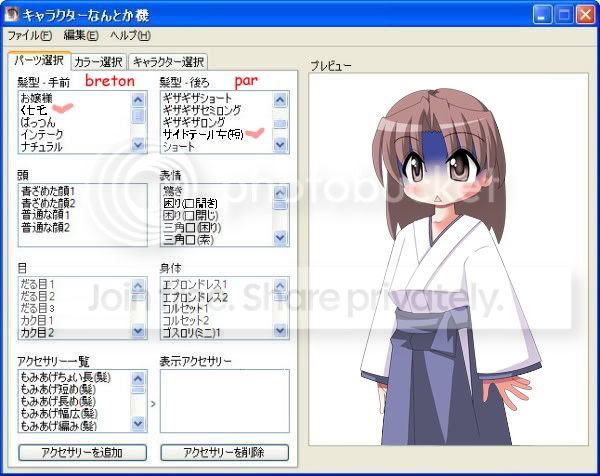Viewport: 600px width, 476px height.
Task: Click the arrow between accessory lists
Action: [153, 405]
